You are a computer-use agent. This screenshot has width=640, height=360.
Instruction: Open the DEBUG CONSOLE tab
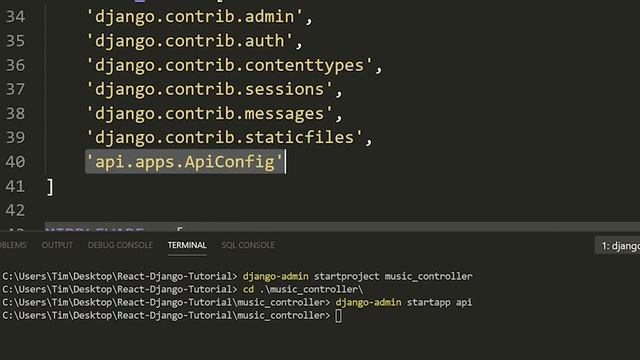tap(120, 245)
